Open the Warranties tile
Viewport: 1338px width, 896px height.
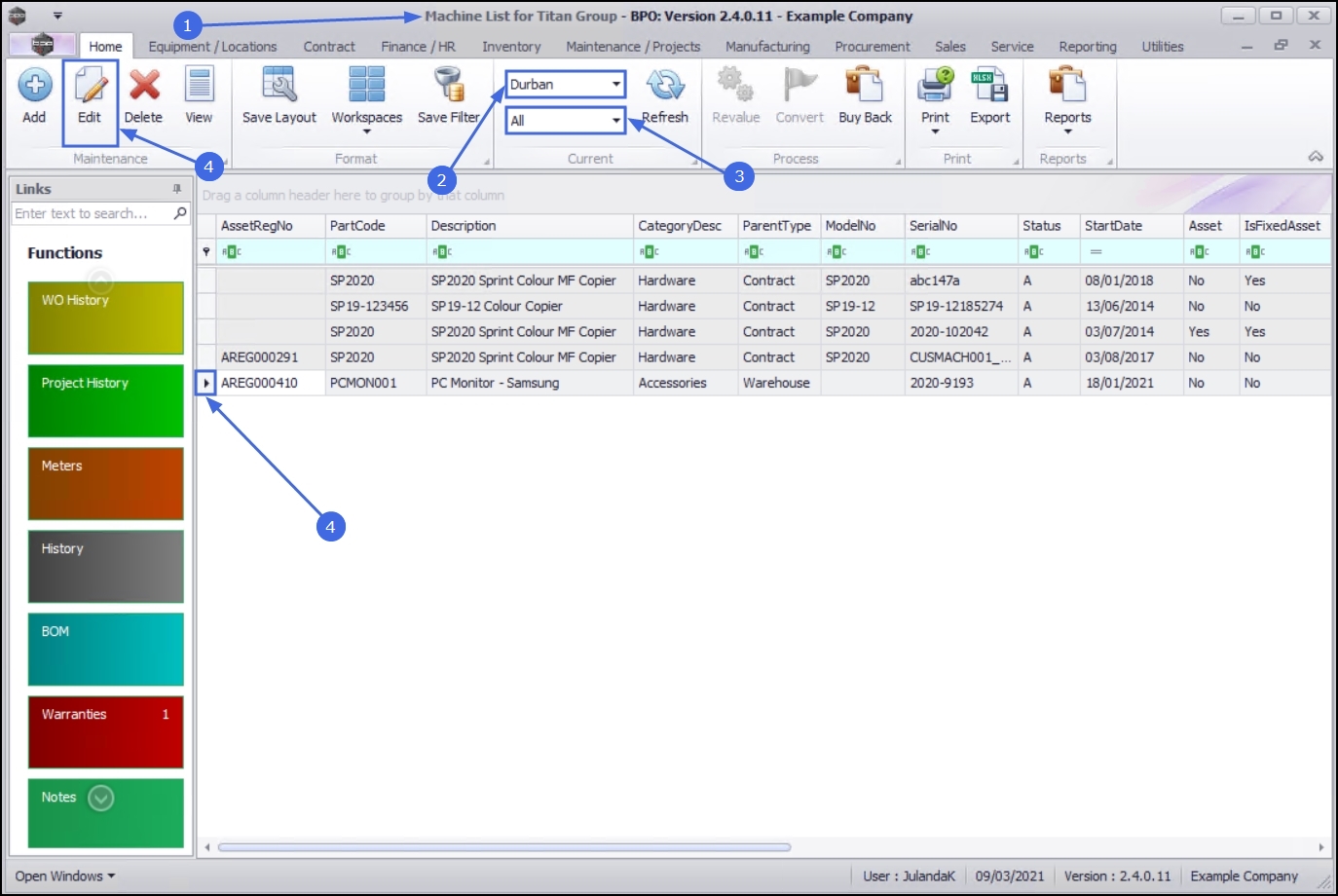pos(106,732)
